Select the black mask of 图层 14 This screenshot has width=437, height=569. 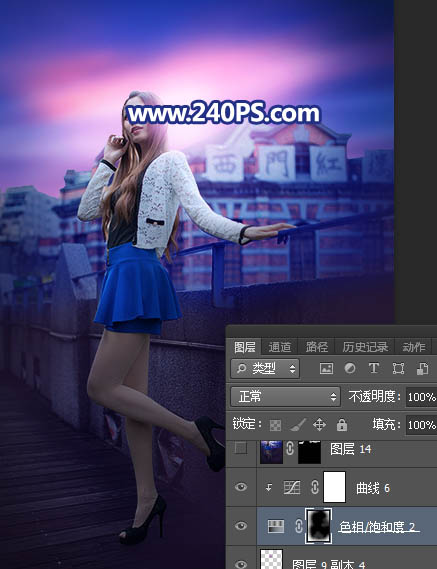coord(309,452)
